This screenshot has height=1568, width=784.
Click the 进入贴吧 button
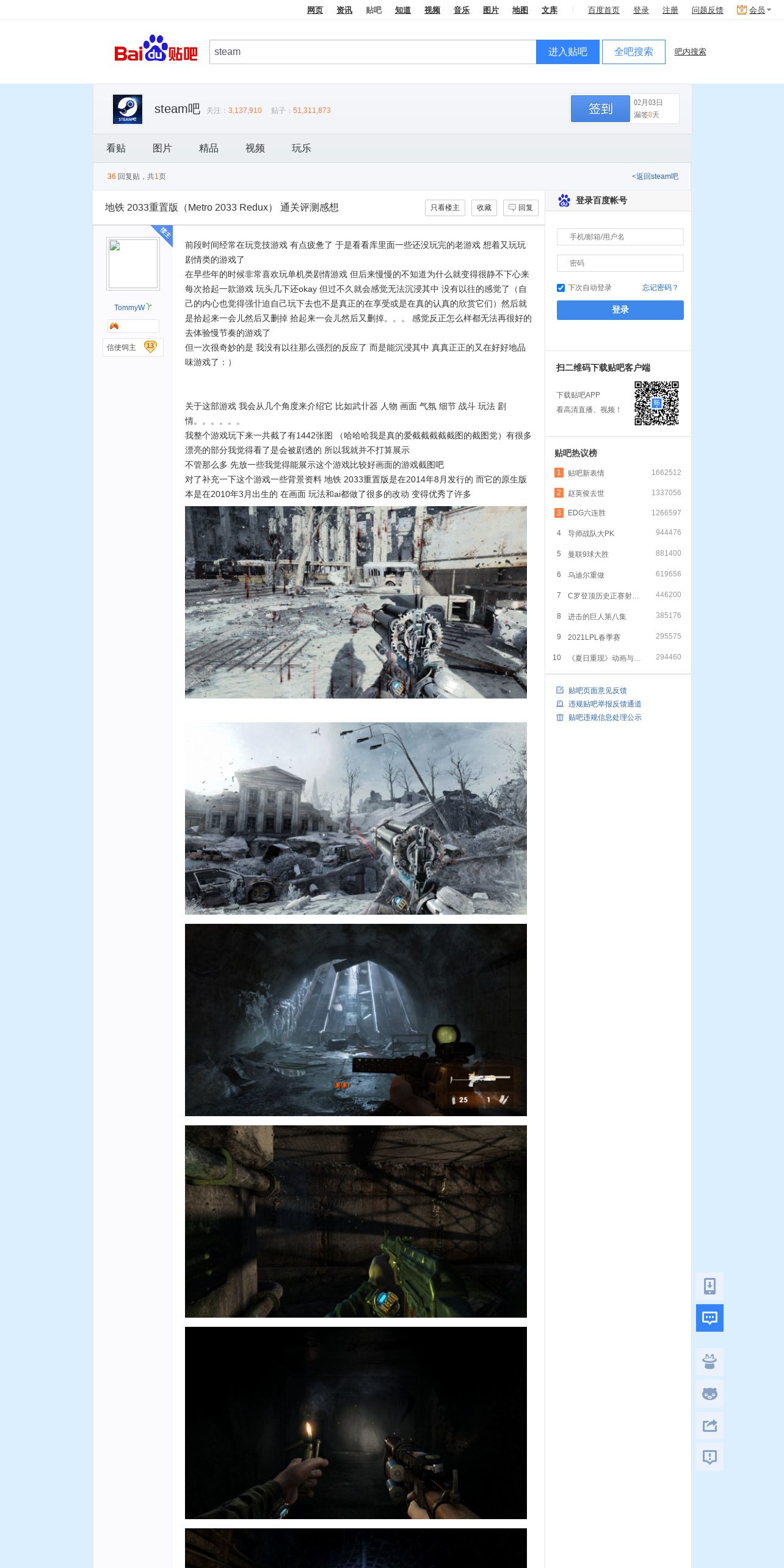click(568, 52)
